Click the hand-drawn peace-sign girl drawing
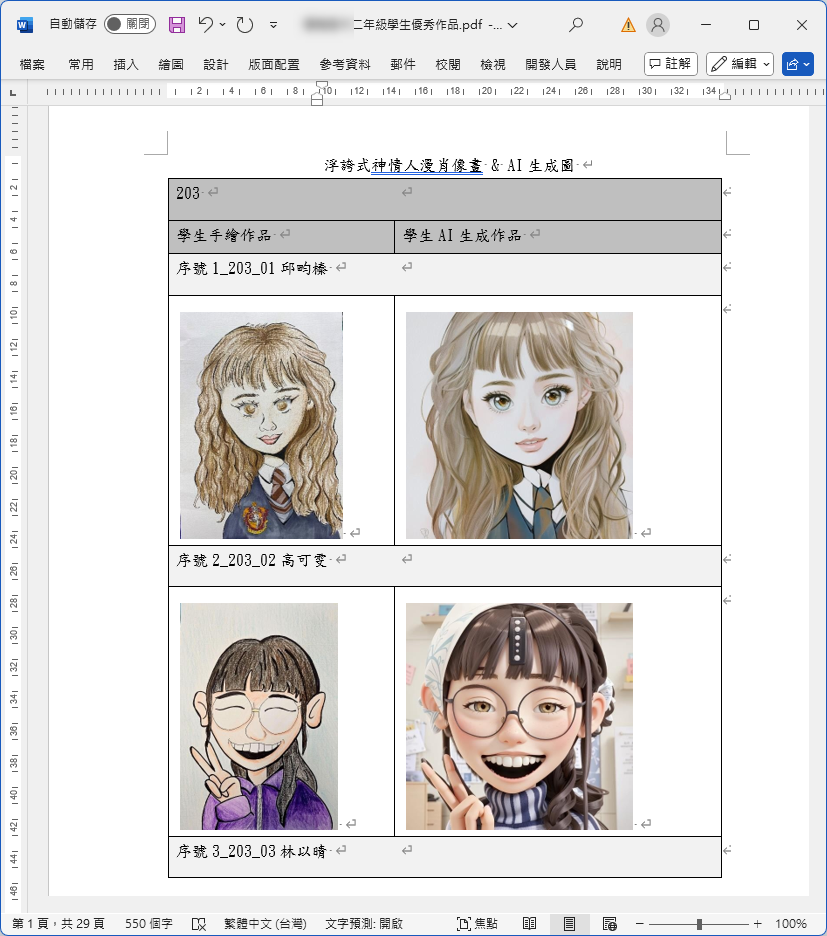Screen dimensions: 827x936 pos(259,716)
